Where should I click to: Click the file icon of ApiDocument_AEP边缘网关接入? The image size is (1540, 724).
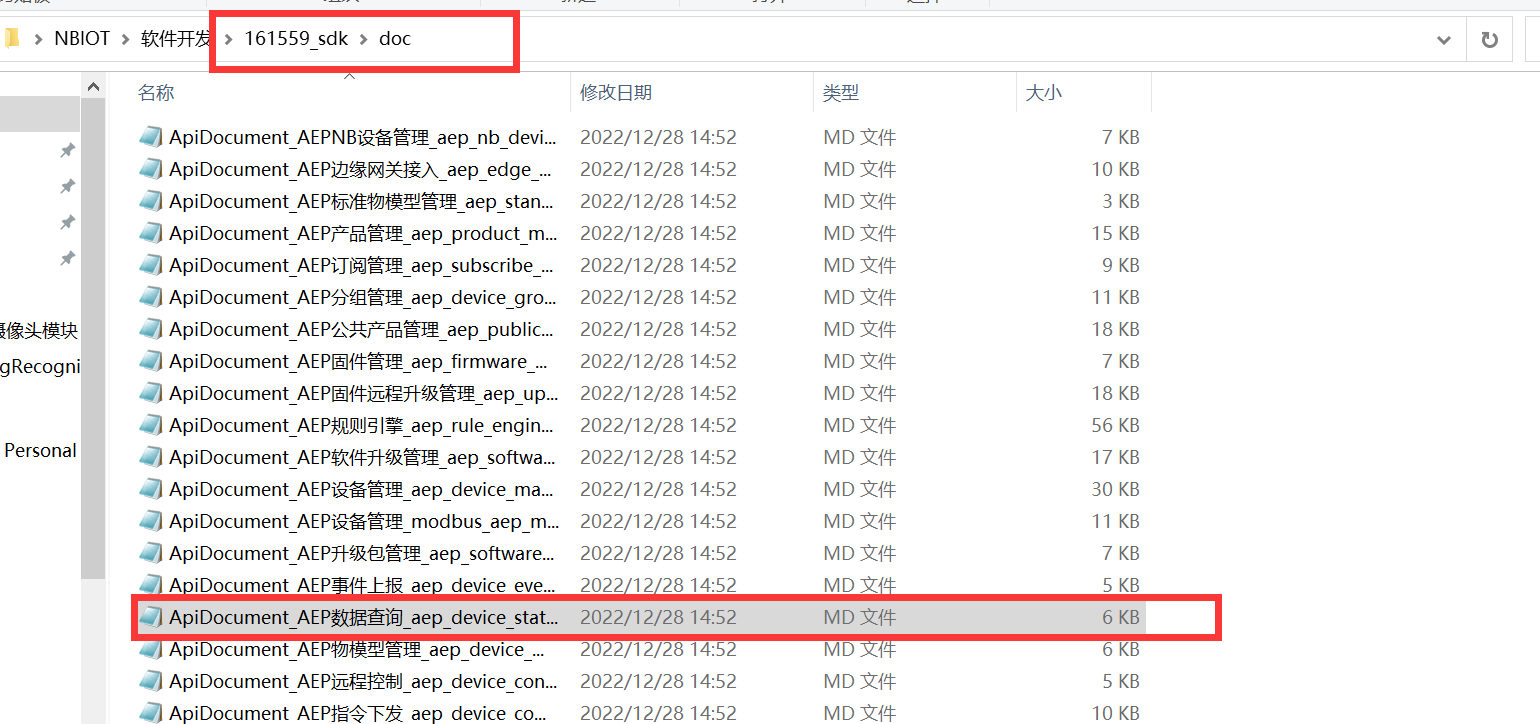pos(150,169)
